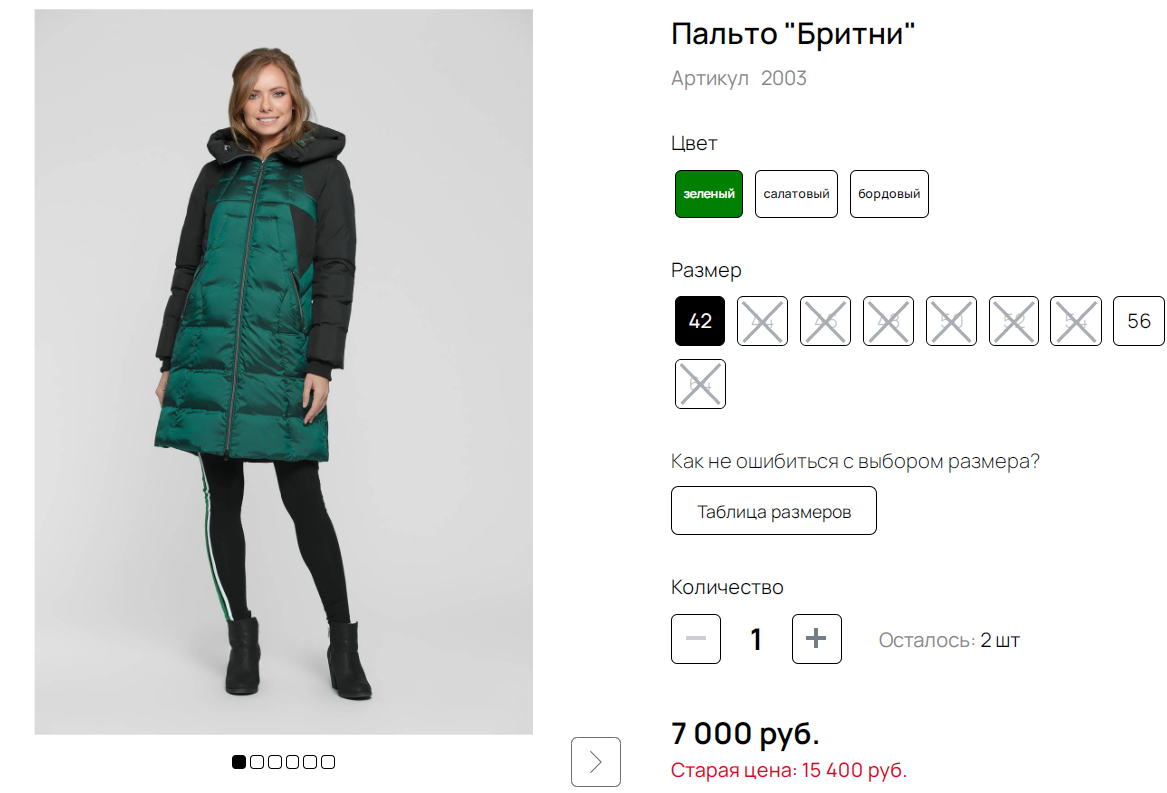Select size 42
1167x793 pixels.
[x=700, y=321]
